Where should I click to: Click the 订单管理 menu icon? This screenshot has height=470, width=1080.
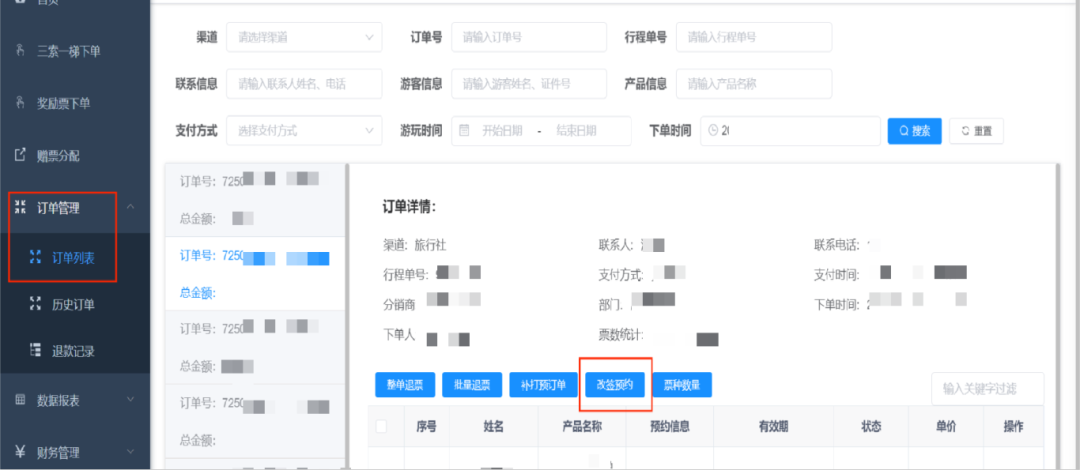(x=20, y=207)
